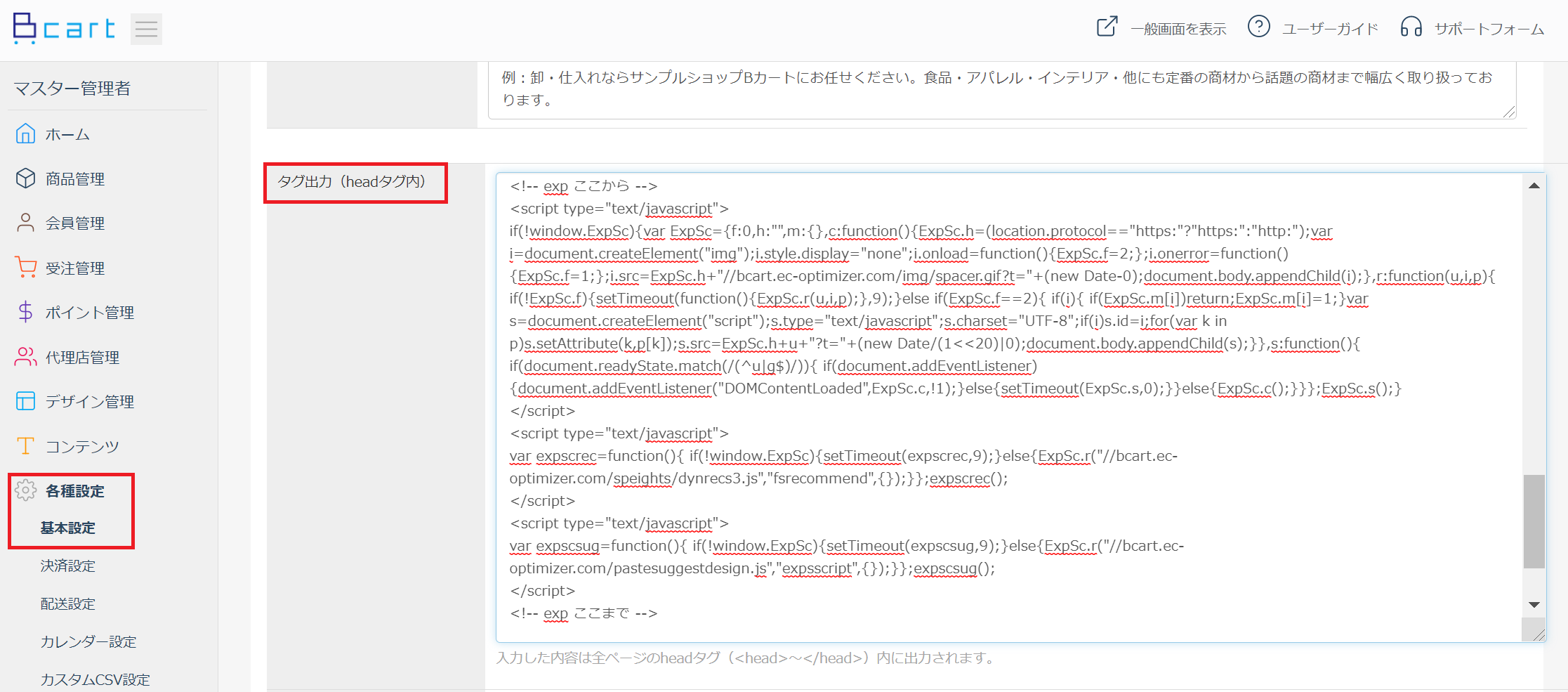Click the resize handle of tag textarea
1568x692 pixels.
pos(1538,634)
